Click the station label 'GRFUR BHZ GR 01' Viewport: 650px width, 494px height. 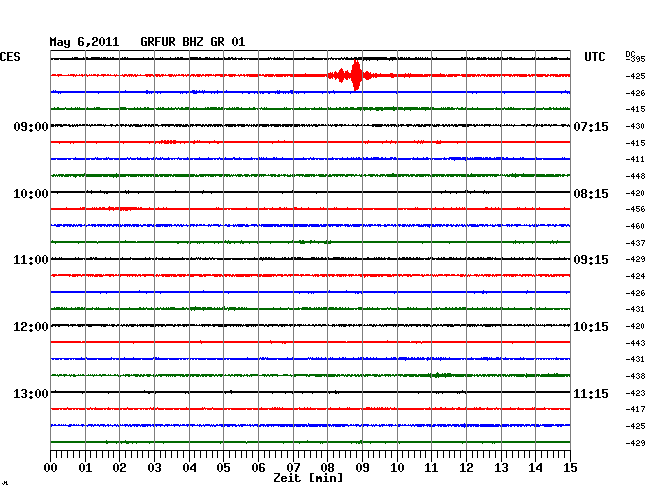193,42
